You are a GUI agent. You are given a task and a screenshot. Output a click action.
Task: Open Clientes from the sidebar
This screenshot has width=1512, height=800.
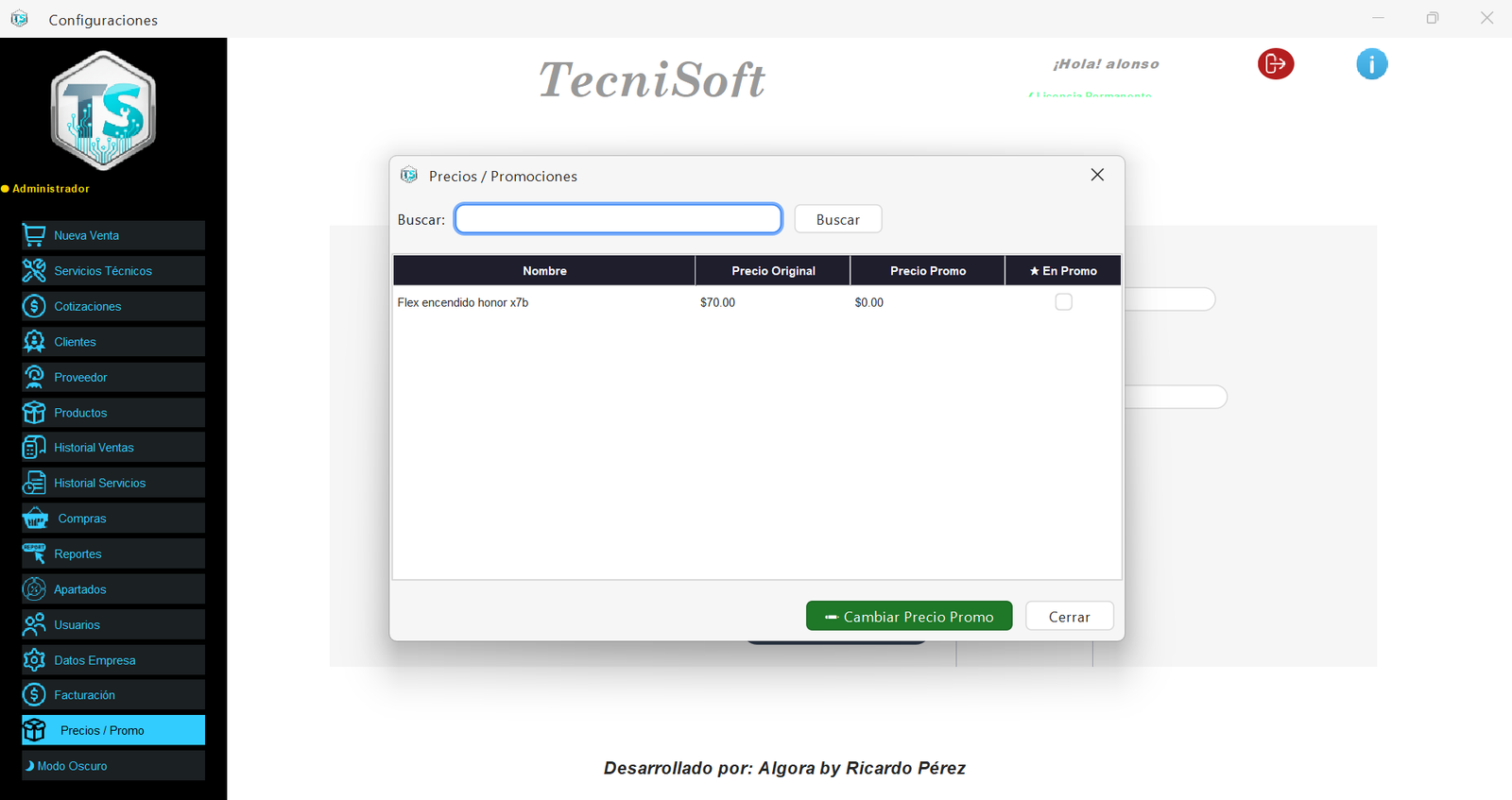113,342
